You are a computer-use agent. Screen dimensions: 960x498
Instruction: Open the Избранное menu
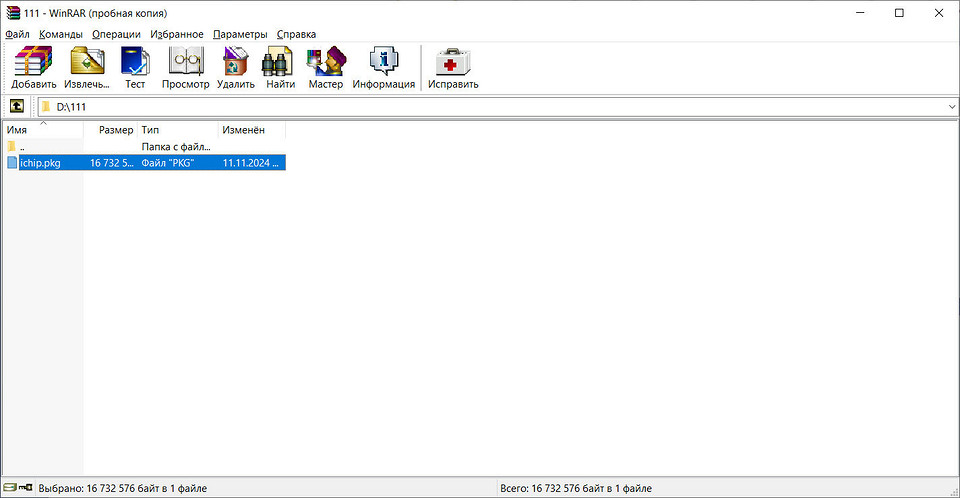[177, 34]
